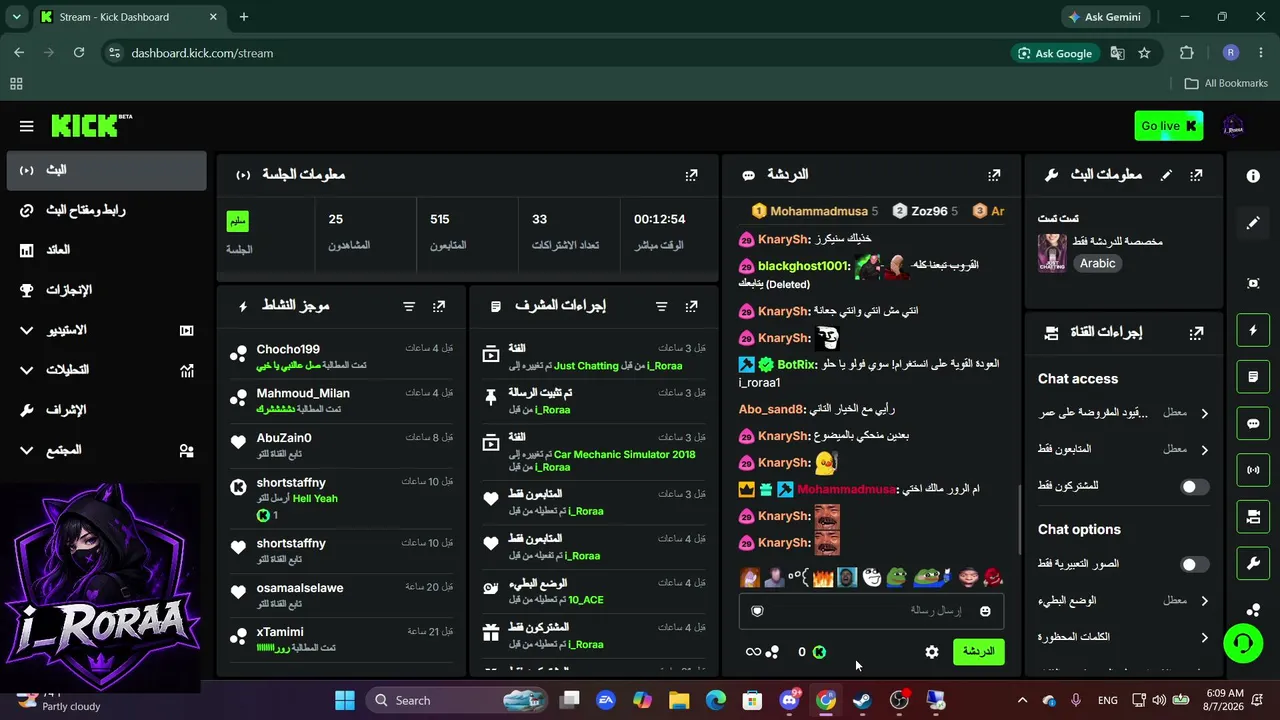This screenshot has width=1280, height=720.
Task: Open Car Mechanic Simulator 2018 category link
Action: (x=624, y=455)
